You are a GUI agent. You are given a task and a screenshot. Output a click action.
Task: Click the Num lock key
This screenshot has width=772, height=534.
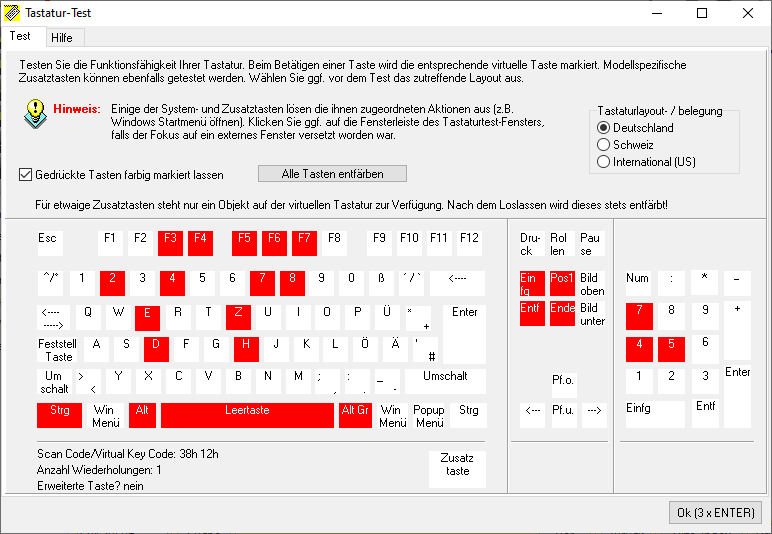coord(639,283)
